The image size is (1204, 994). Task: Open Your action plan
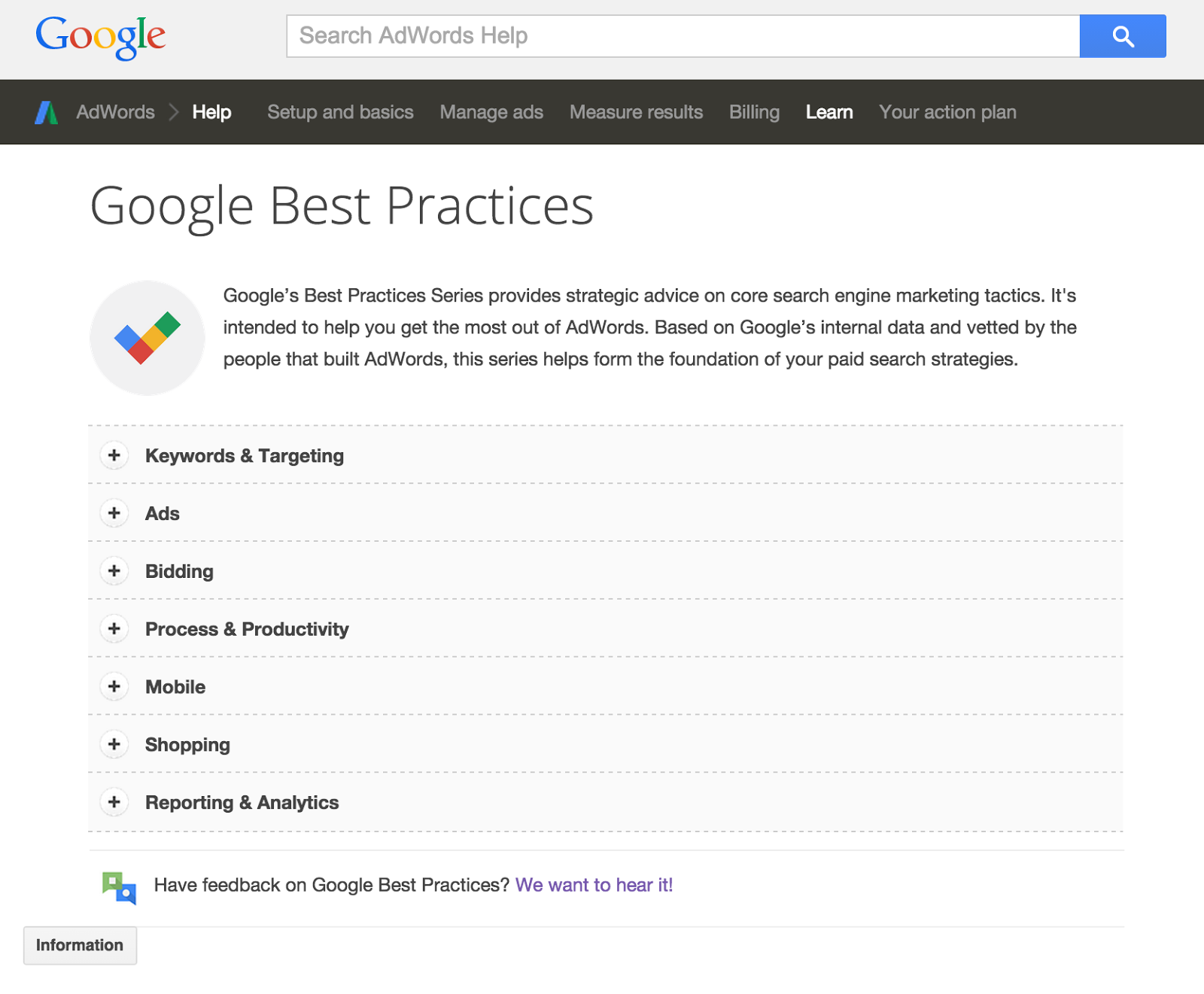(x=947, y=112)
